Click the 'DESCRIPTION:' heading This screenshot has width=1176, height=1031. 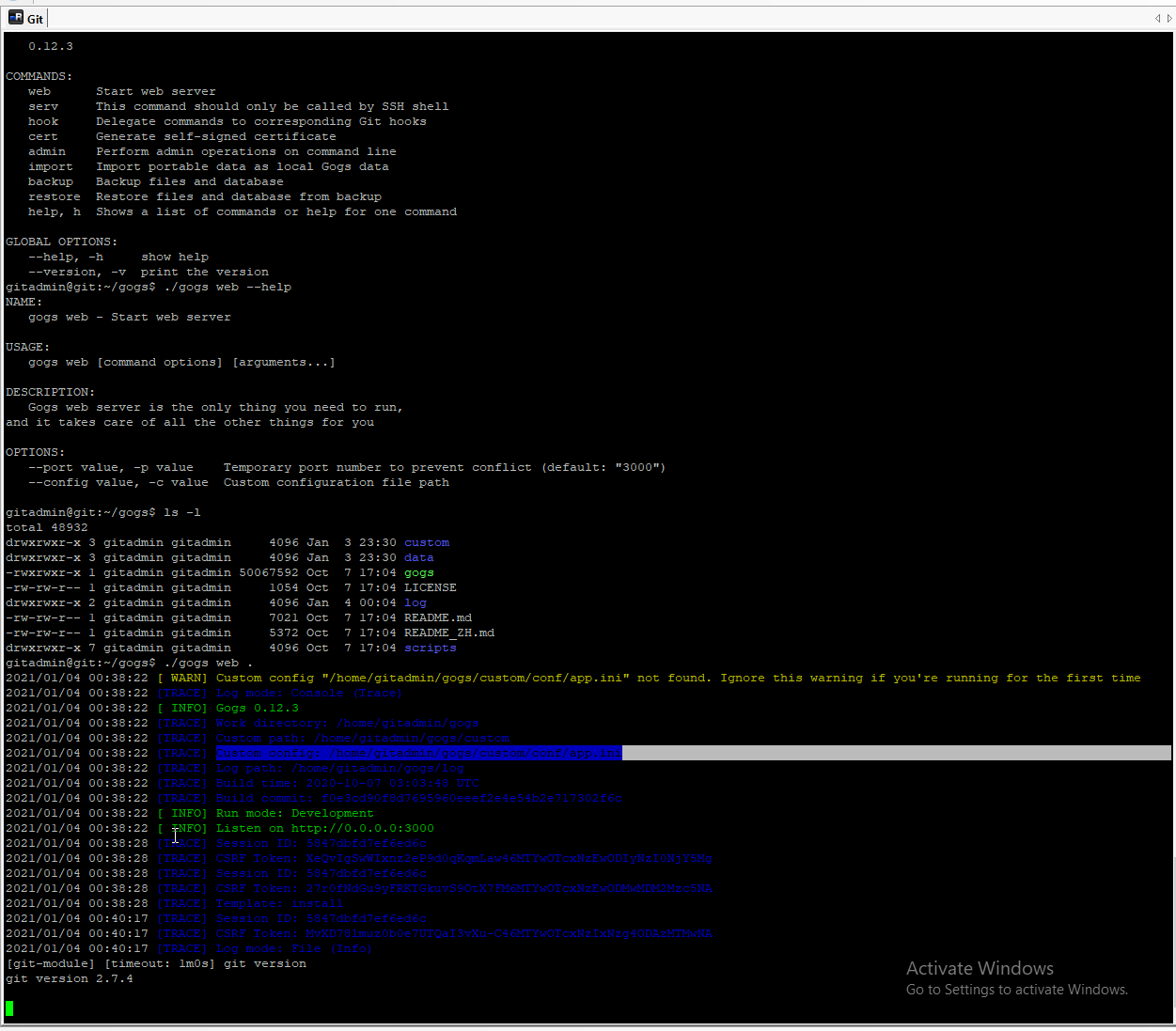coord(51,392)
